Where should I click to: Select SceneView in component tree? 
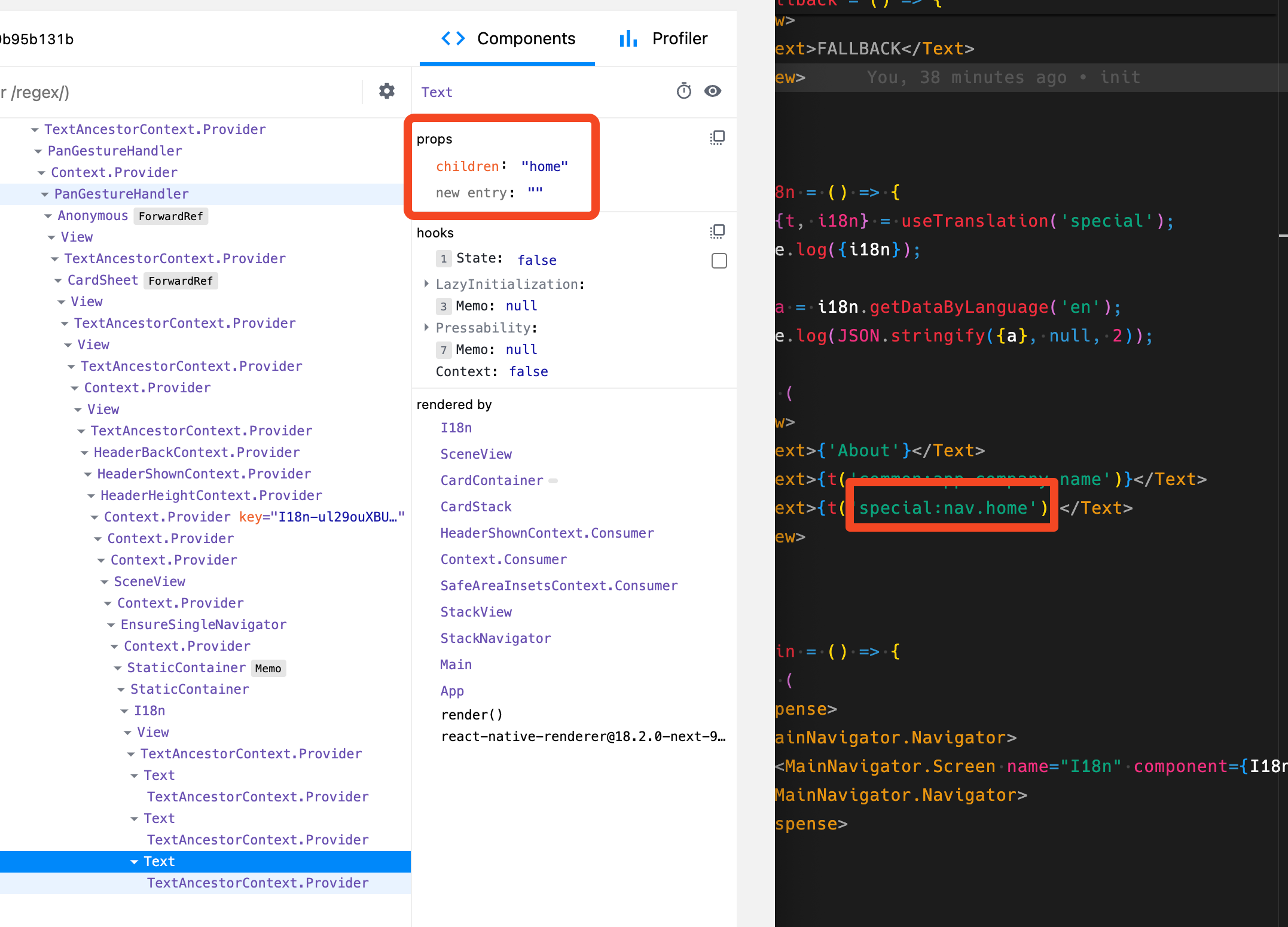click(149, 582)
